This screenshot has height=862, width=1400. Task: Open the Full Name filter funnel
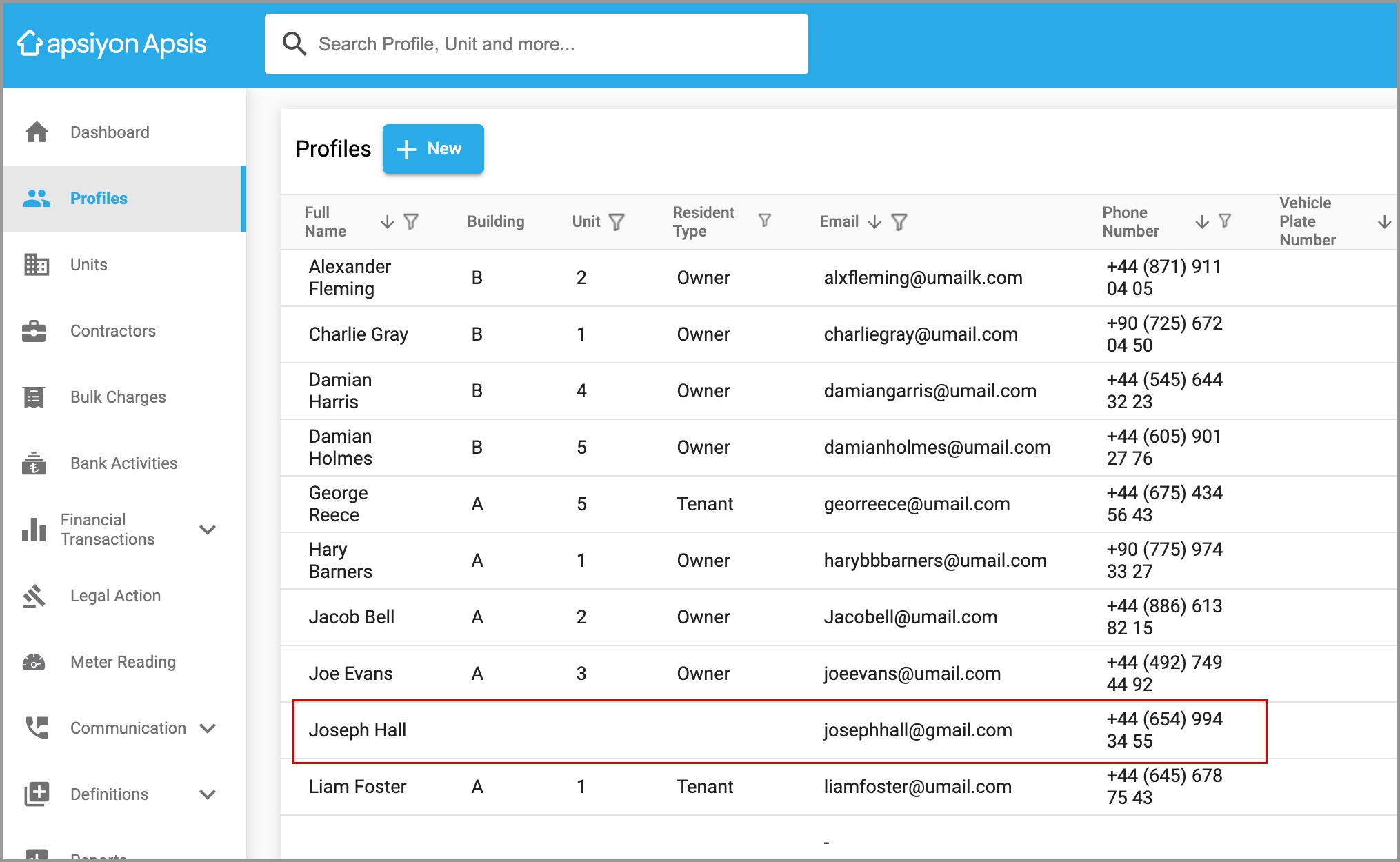tap(411, 221)
